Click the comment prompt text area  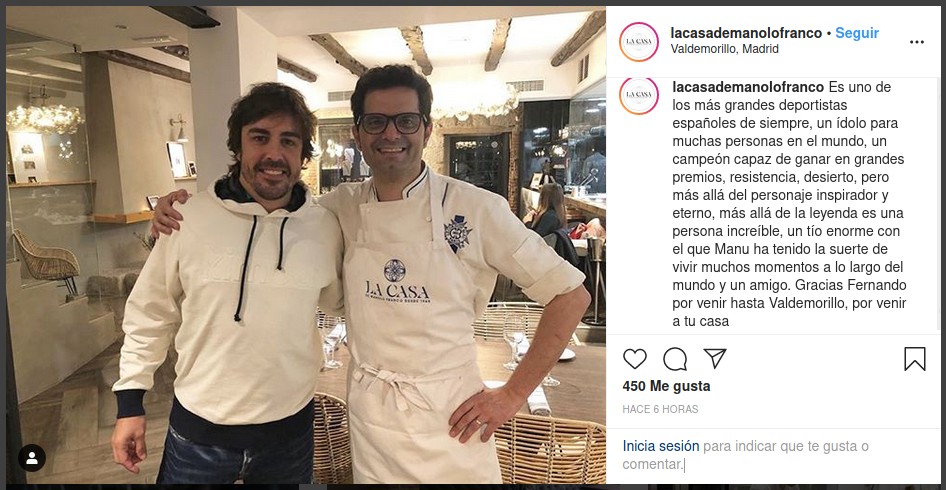pos(745,456)
